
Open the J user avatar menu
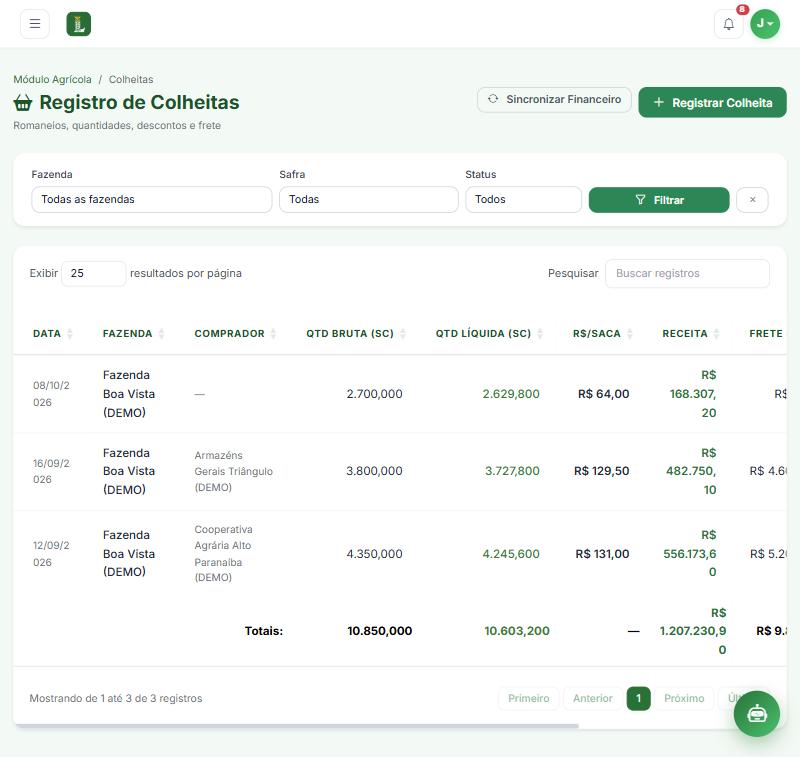765,23
